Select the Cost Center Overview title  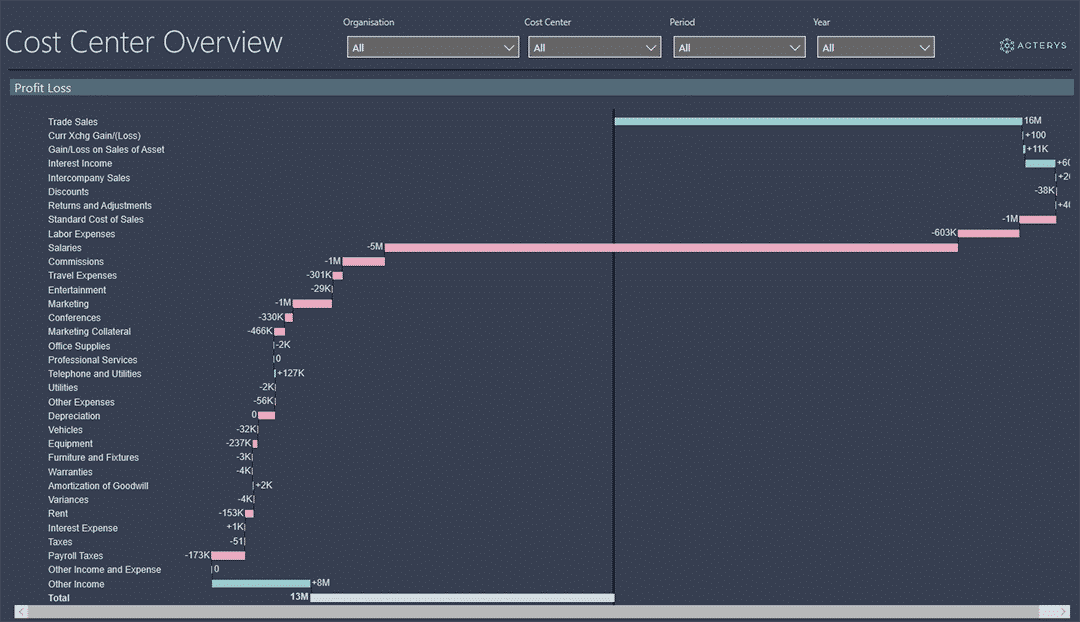[x=144, y=42]
